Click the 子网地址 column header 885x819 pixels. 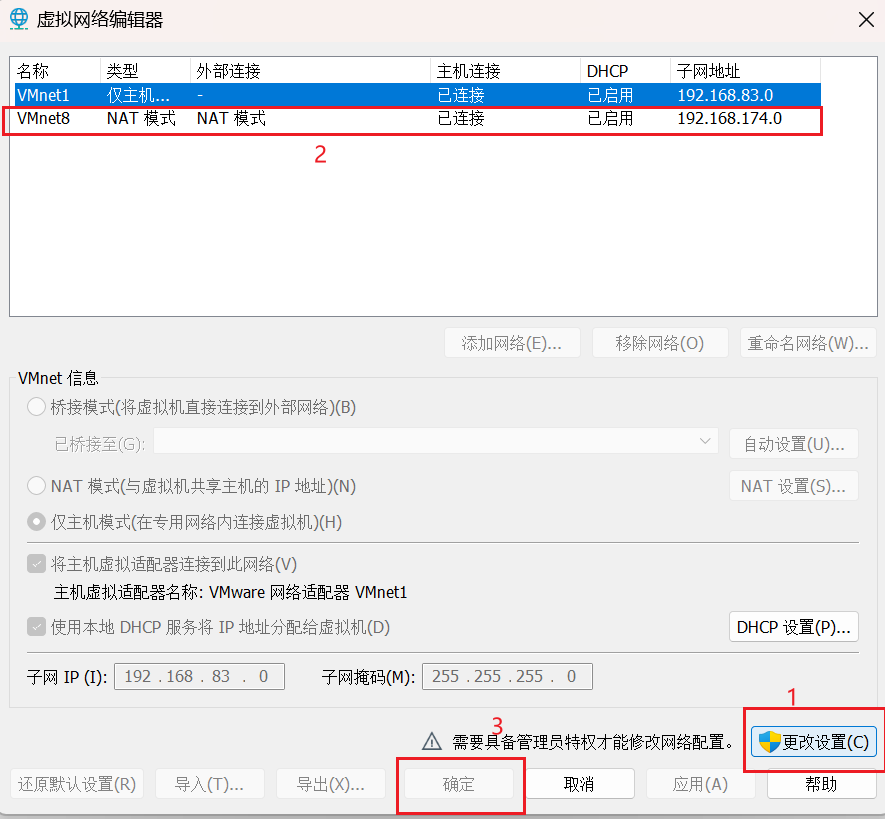(746, 71)
